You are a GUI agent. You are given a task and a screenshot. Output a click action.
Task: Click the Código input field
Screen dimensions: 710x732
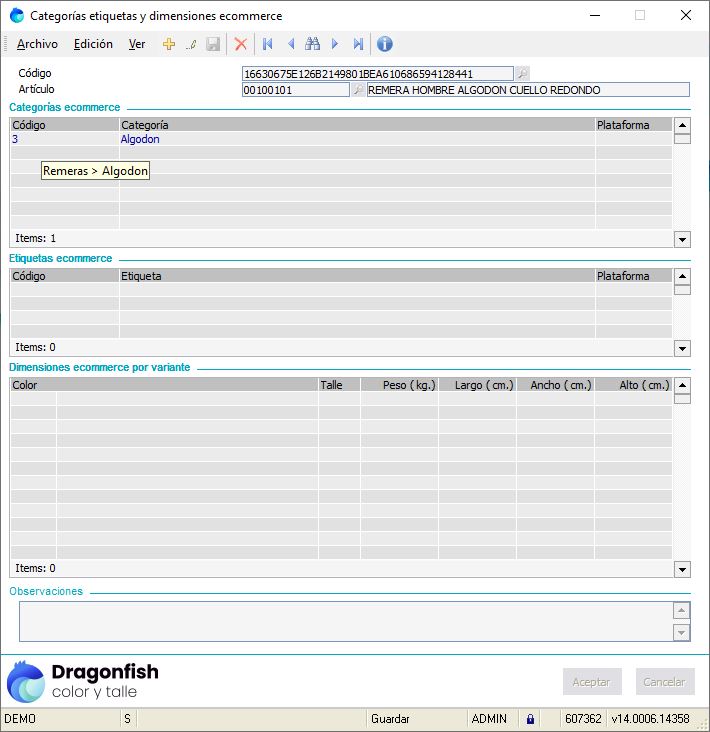pos(378,74)
